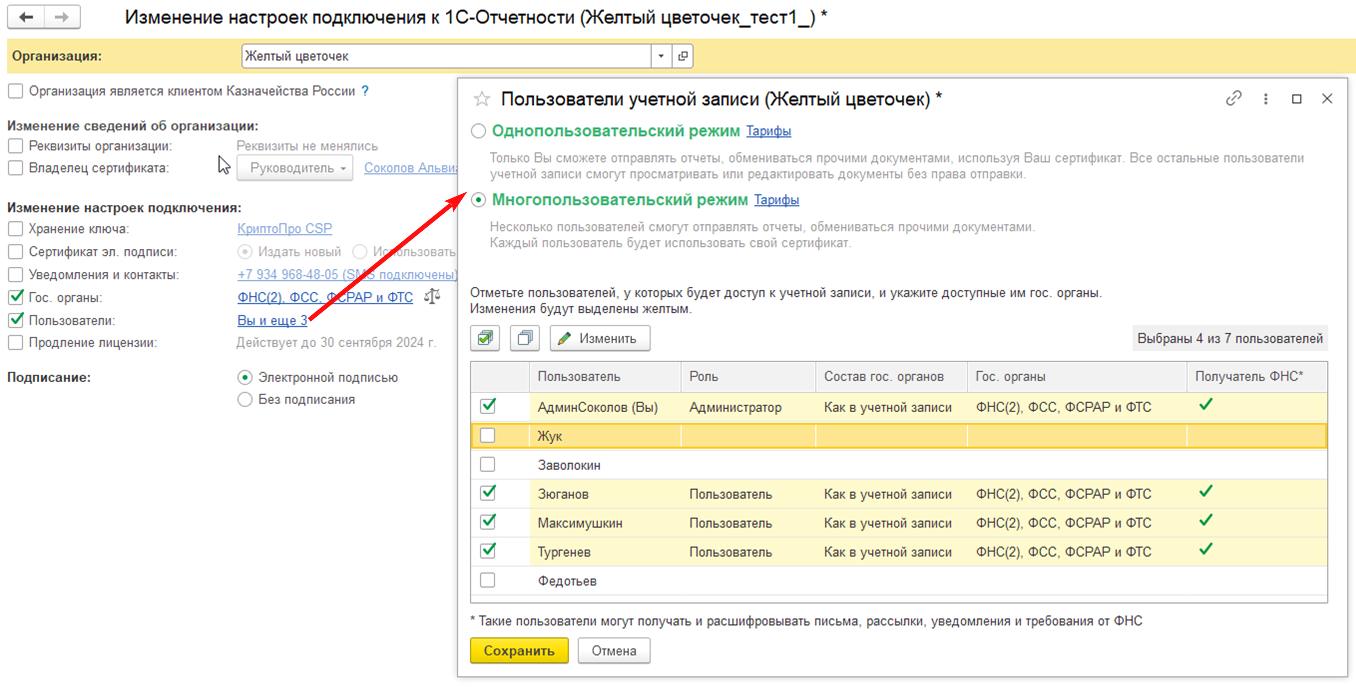The height and width of the screenshot is (688, 1356).
Task: Sort by the Роль column header
Action: click(748, 377)
